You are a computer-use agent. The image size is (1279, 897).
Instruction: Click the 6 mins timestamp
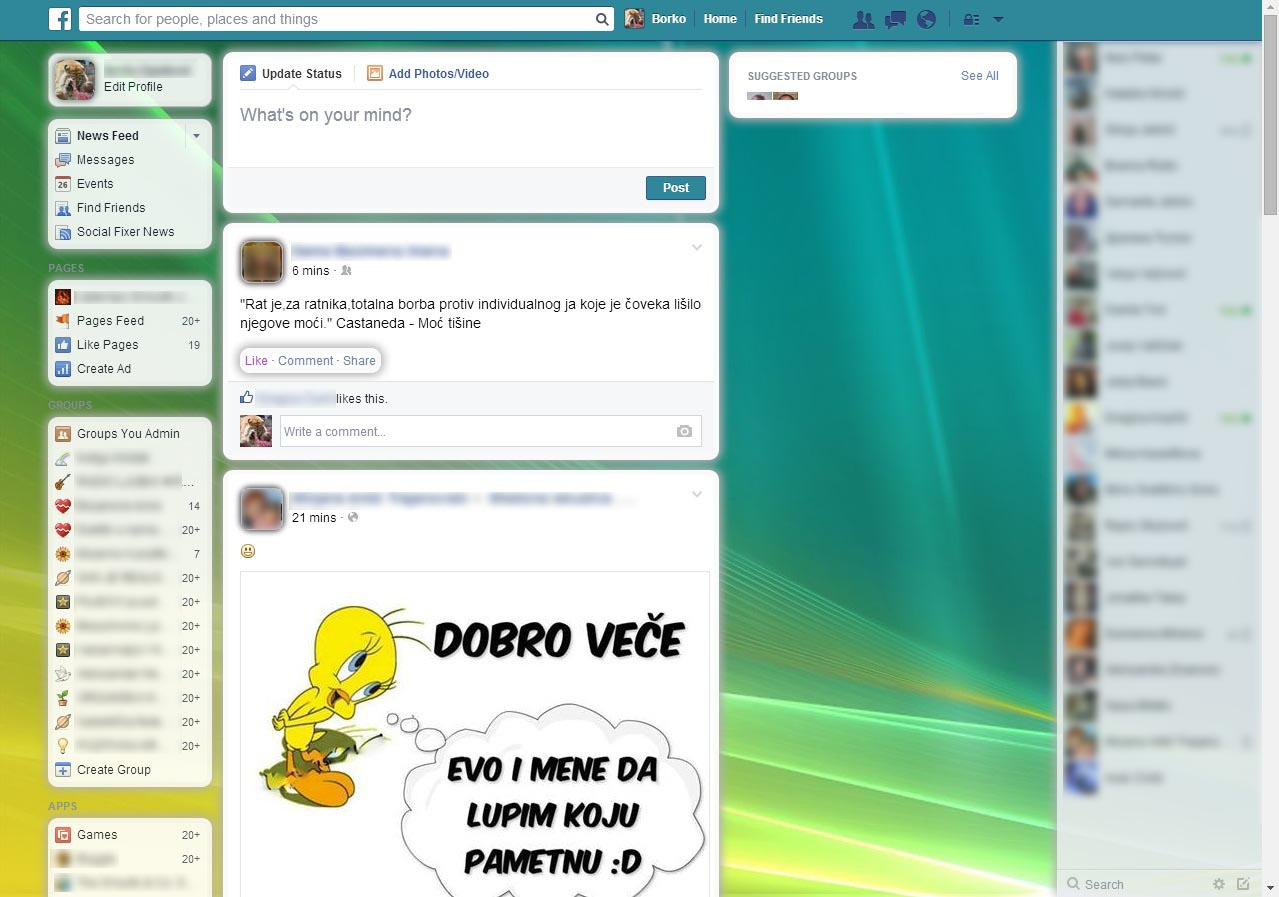click(x=310, y=271)
